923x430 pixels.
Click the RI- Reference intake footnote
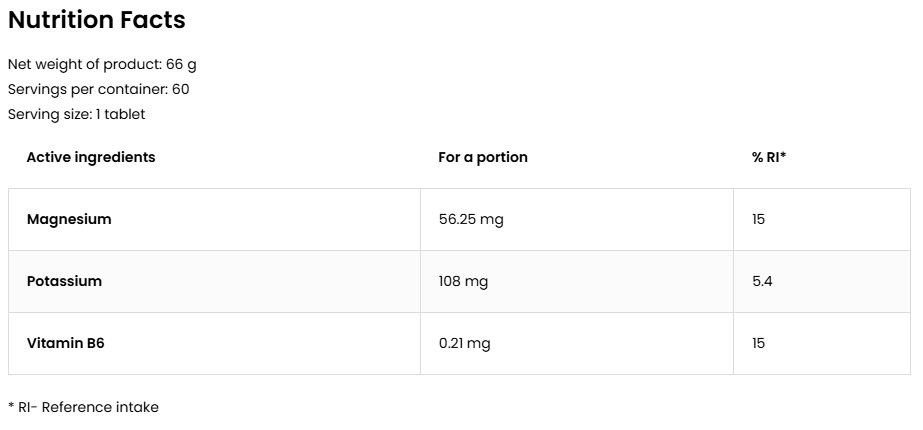pyautogui.click(x=83, y=407)
